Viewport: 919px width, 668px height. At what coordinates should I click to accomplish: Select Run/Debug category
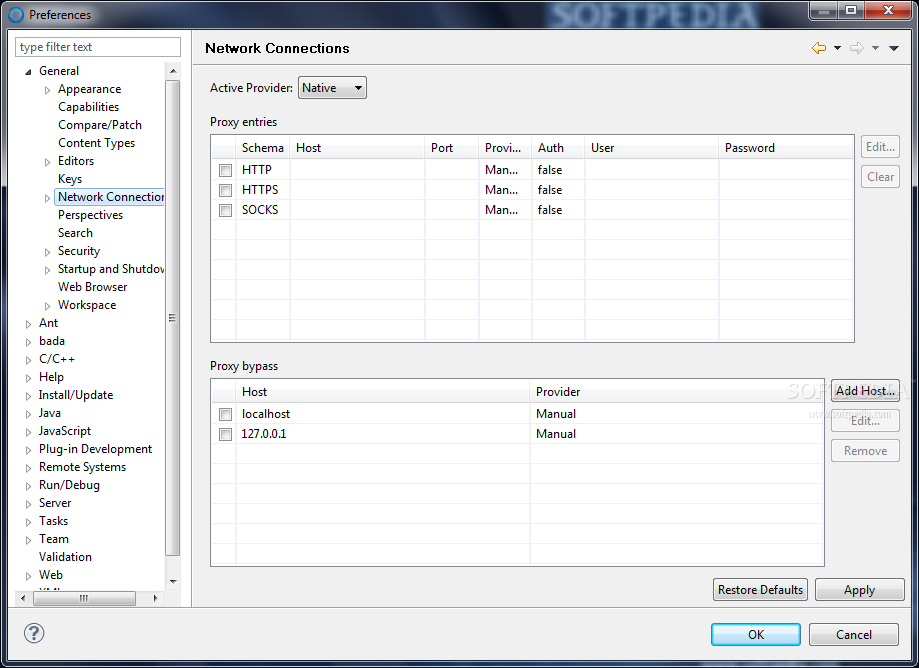click(x=69, y=485)
